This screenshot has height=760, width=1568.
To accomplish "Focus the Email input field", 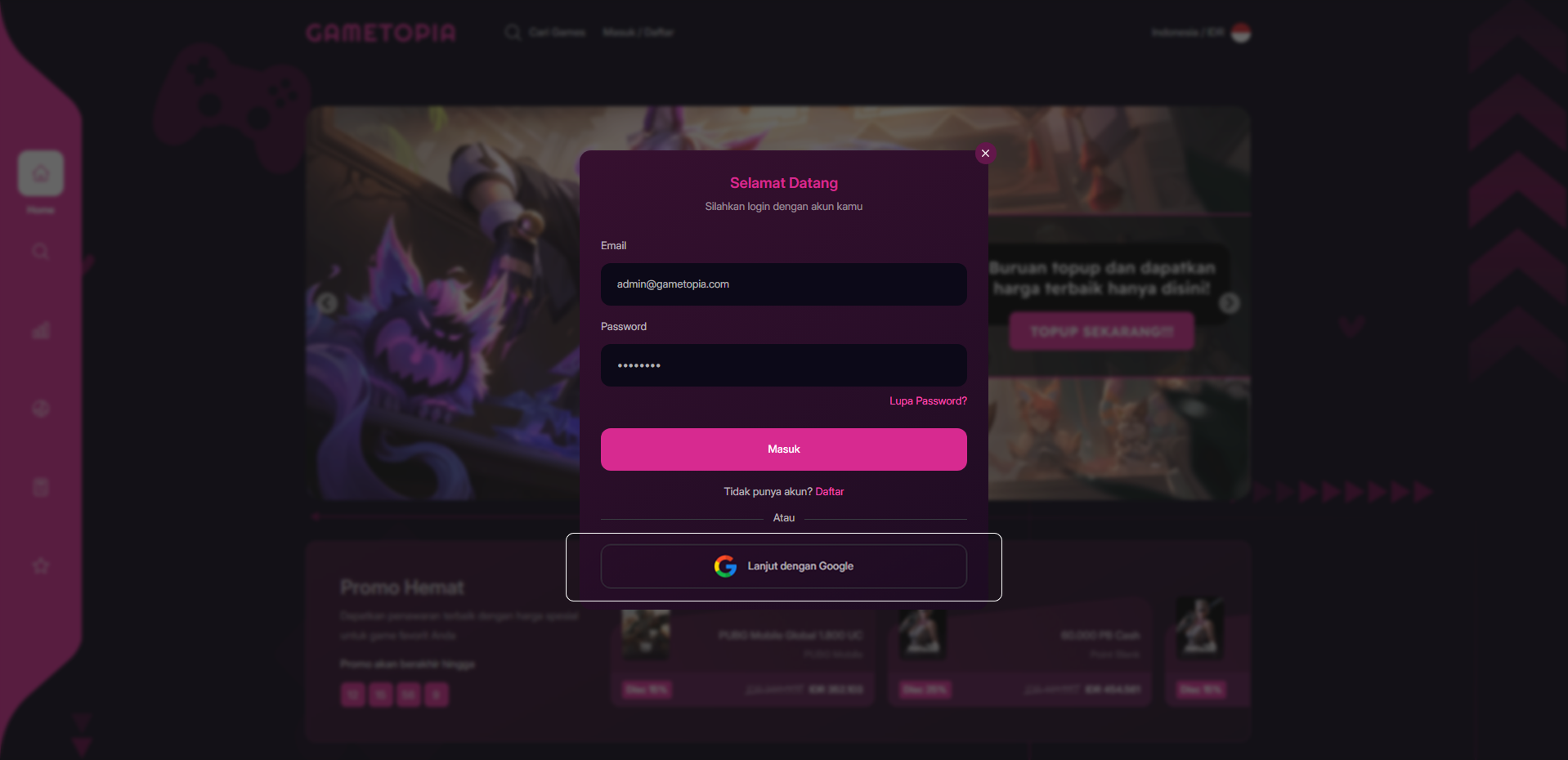I will [x=784, y=284].
